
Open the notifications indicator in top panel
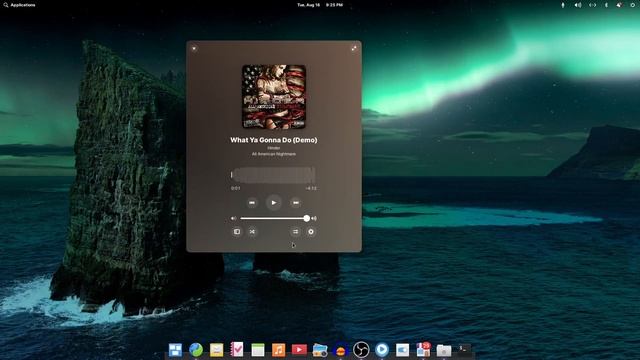619,5
